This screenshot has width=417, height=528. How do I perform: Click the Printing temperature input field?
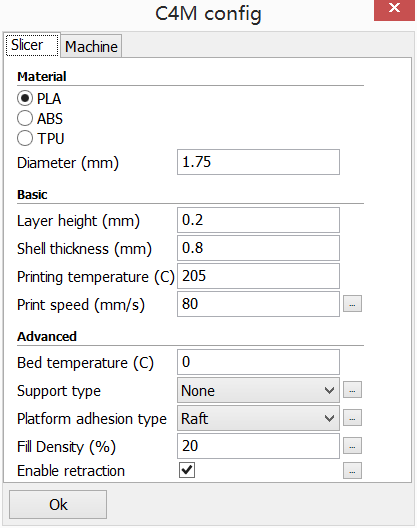258,276
